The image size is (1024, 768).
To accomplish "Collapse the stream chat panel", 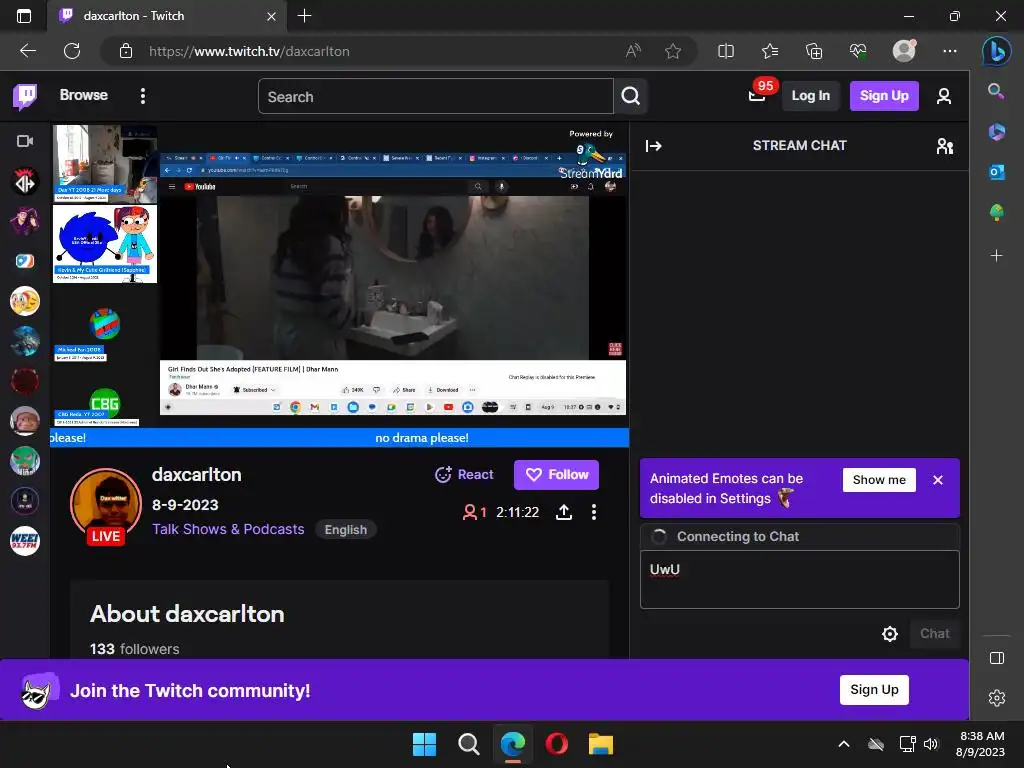I will (x=654, y=146).
